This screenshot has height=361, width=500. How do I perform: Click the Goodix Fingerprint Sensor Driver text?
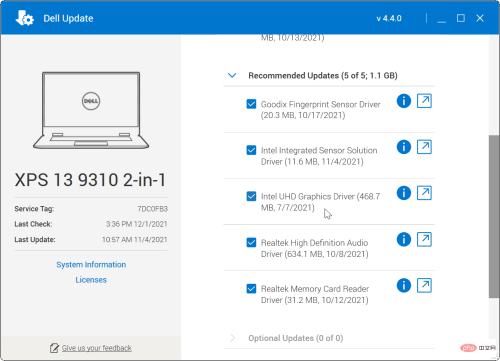320,110
